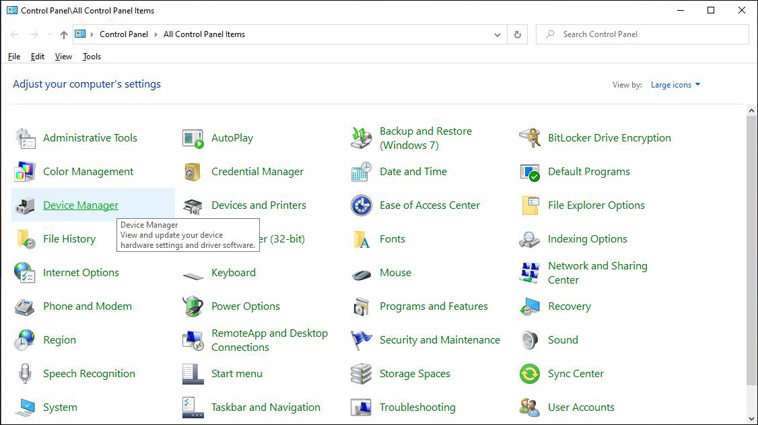
Task: Open the Sync Center icon
Action: 530,374
